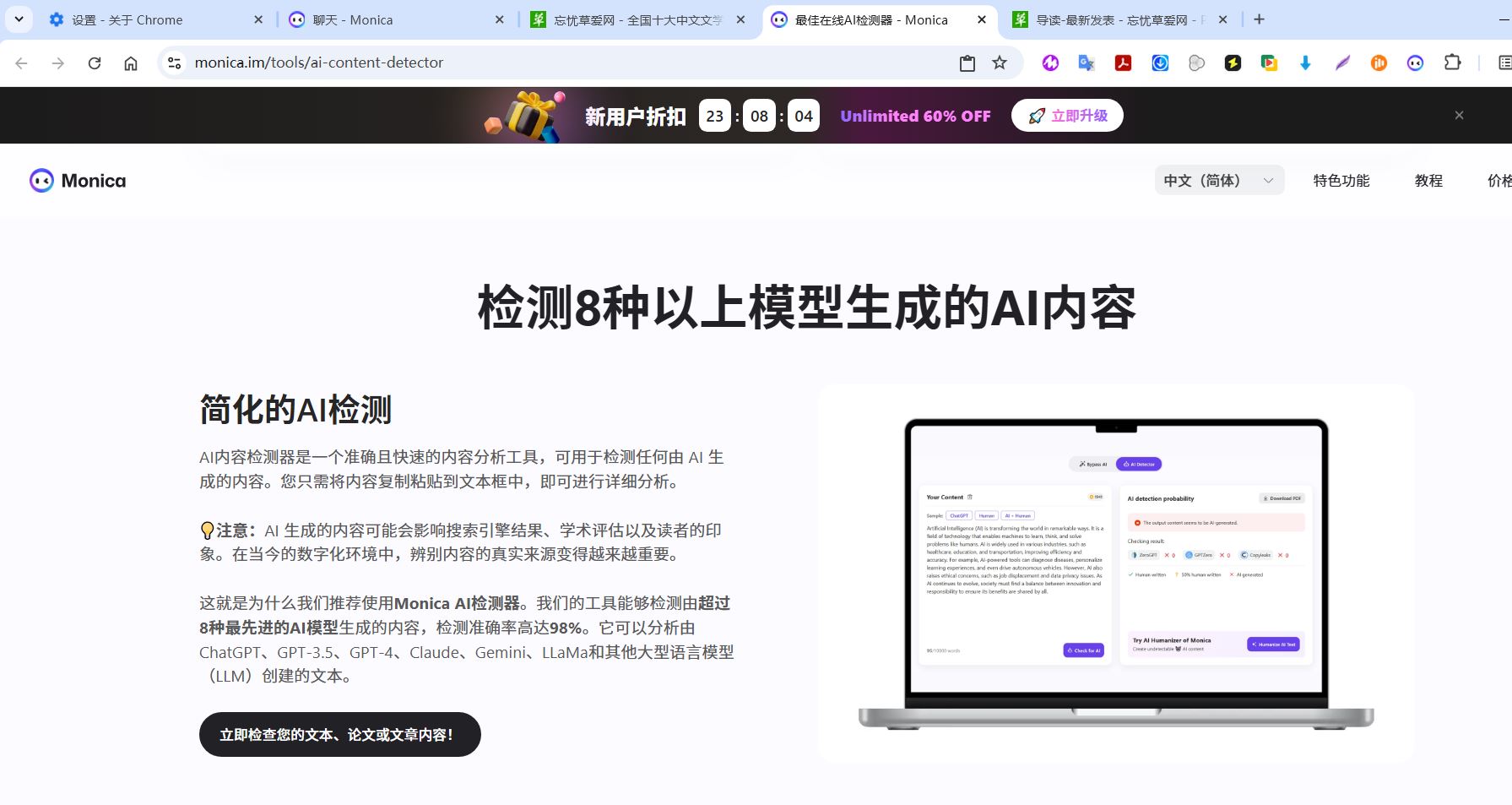Open the colorful video play extension
Image resolution: width=1512 pixels, height=805 pixels.
pyautogui.click(x=1269, y=63)
